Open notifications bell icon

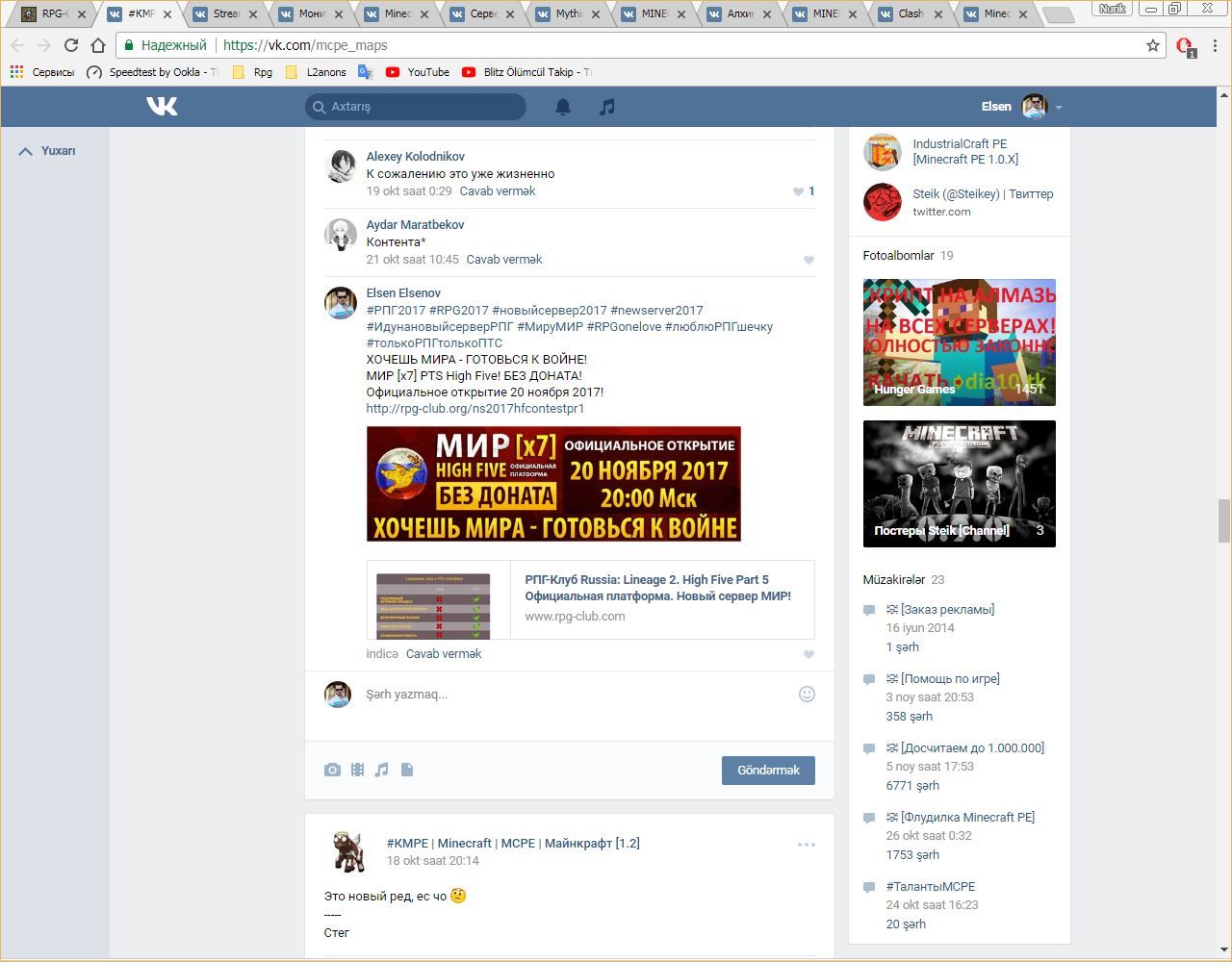point(563,107)
